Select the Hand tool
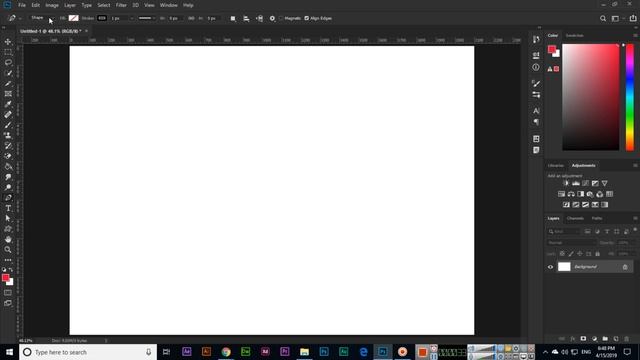640x360 pixels. (8, 239)
